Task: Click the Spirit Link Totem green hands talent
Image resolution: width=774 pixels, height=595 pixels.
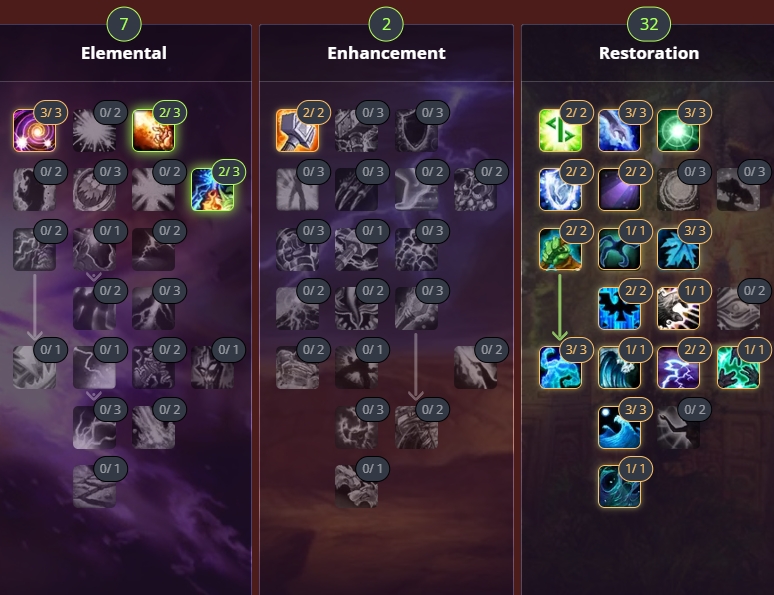Action: (x=738, y=368)
